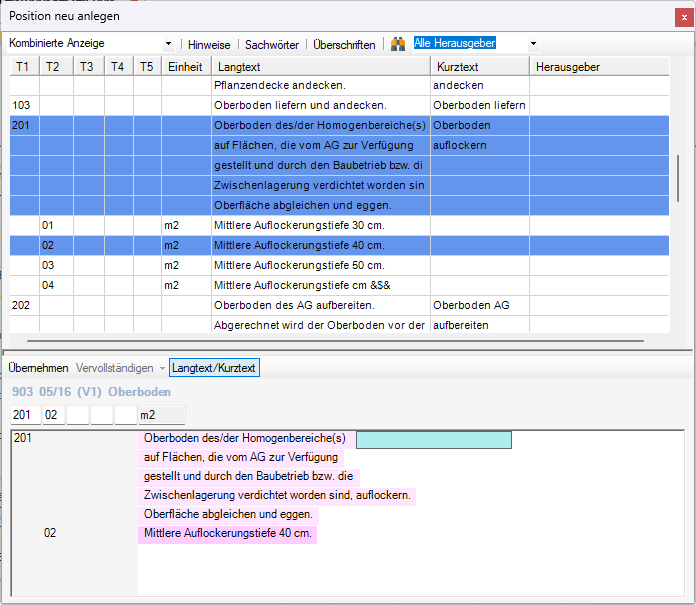This screenshot has height=605, width=696.
Task: Click the cyan Homogenbereiche input field
Action: point(434,440)
